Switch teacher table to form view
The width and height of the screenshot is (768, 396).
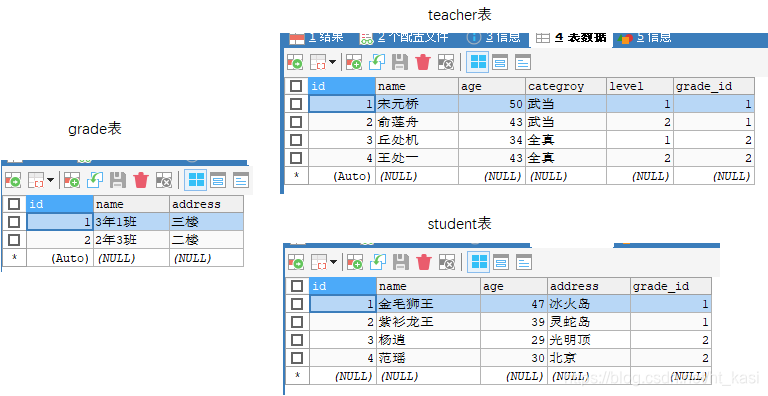point(500,62)
